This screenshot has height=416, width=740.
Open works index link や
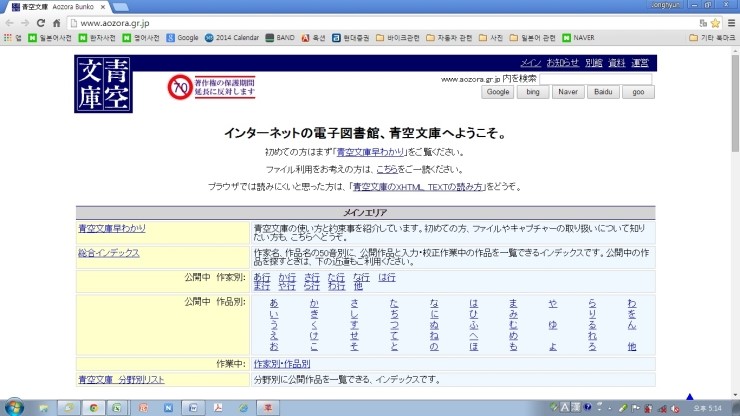[x=553, y=303]
